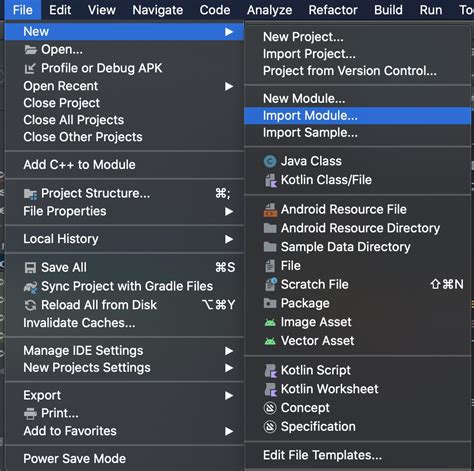Select Project from Version Control...

click(358, 71)
